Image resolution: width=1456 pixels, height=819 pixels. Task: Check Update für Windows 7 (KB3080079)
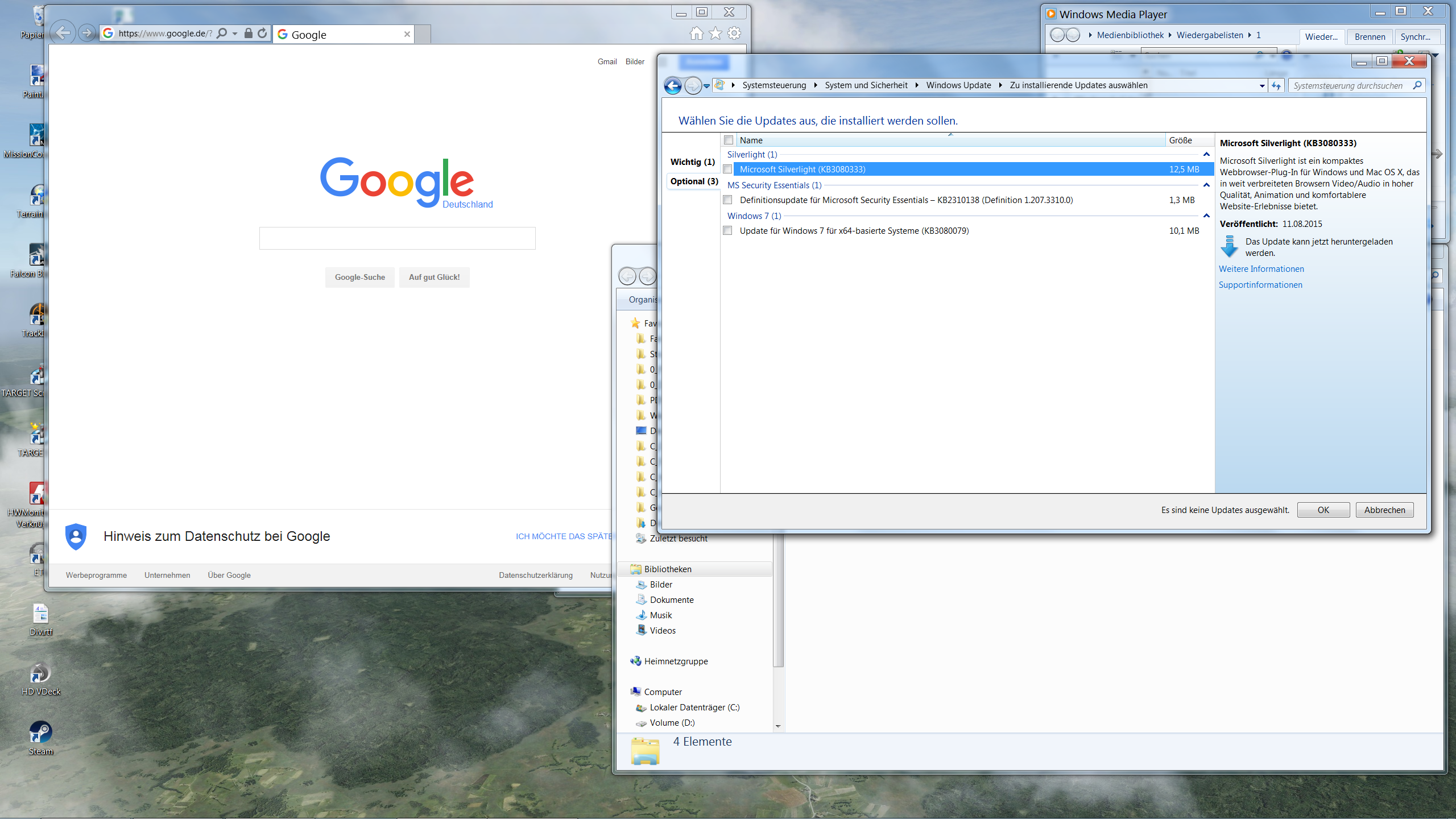[x=728, y=230]
